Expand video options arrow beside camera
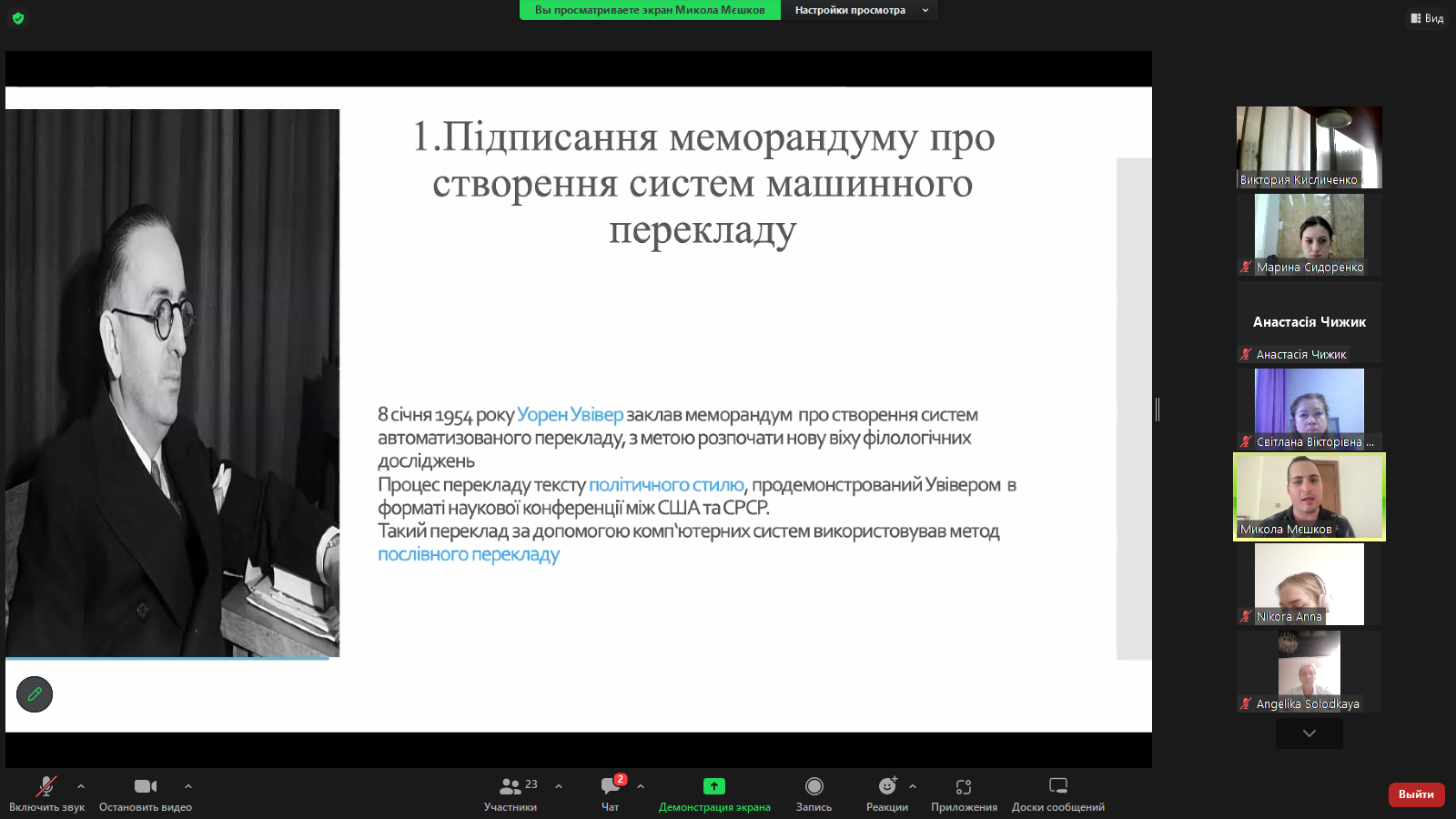The height and width of the screenshot is (819, 1456). pos(188,786)
